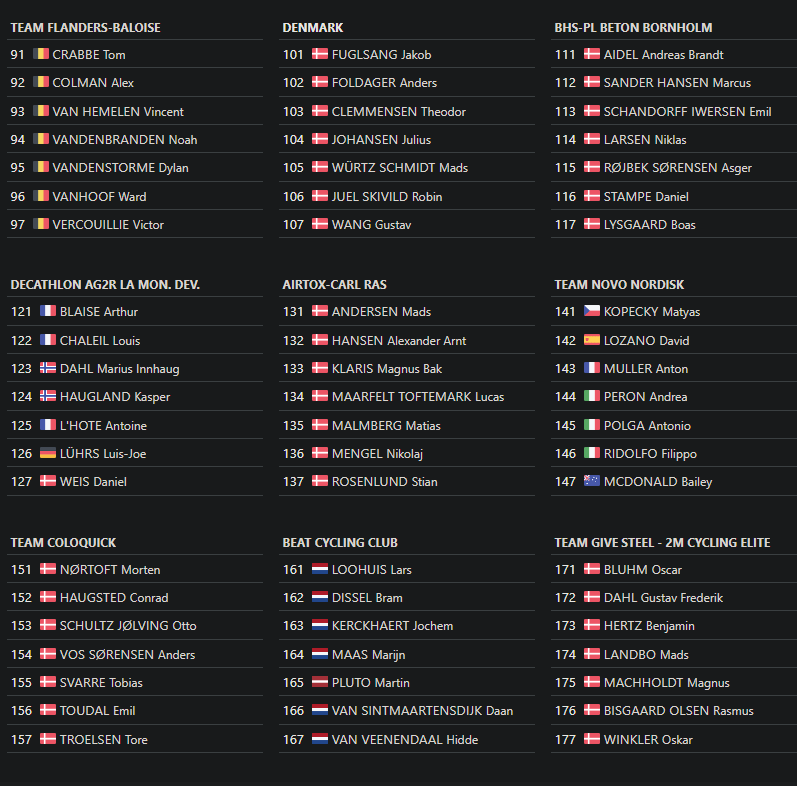Click the Belgian flag next to CRABBE Tom
Screen dimensions: 797x786
[41, 53]
